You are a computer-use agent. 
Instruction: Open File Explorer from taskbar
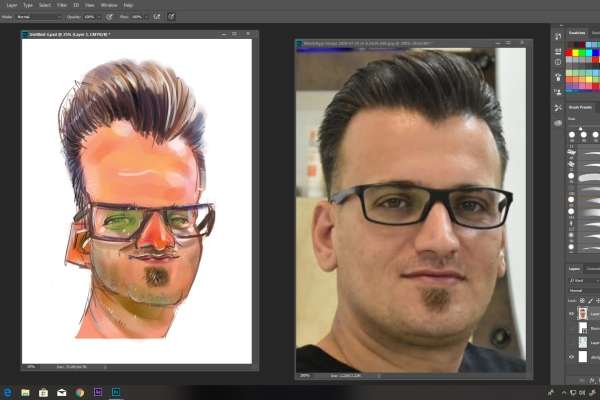click(x=25, y=392)
